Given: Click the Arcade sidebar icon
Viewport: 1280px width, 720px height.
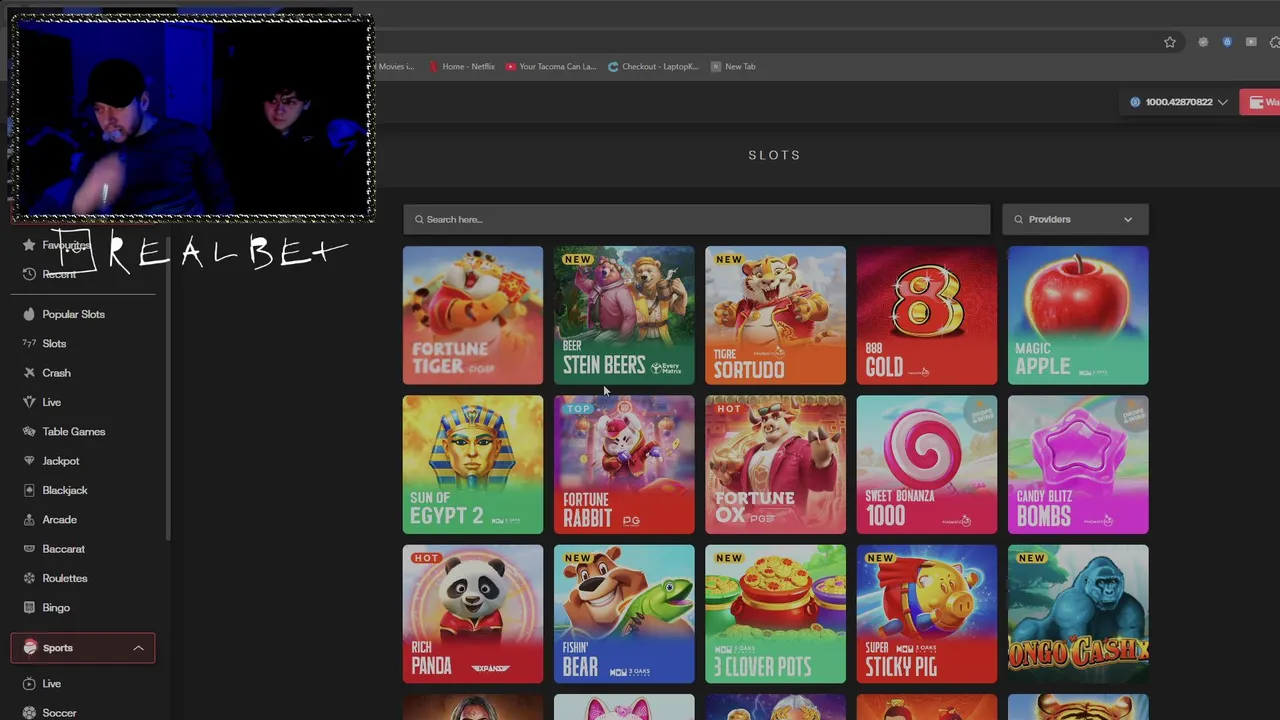Looking at the screenshot, I should (29, 520).
